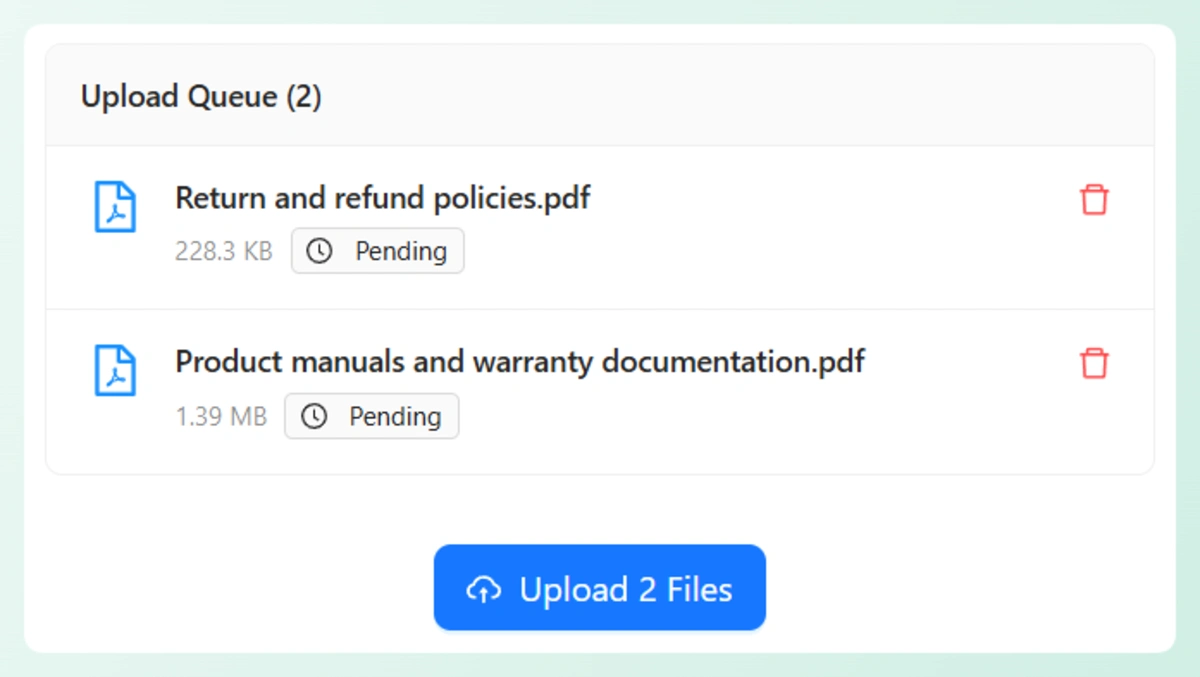Delete Return and refund policies.pdf from queue
1200x677 pixels.
click(x=1094, y=199)
